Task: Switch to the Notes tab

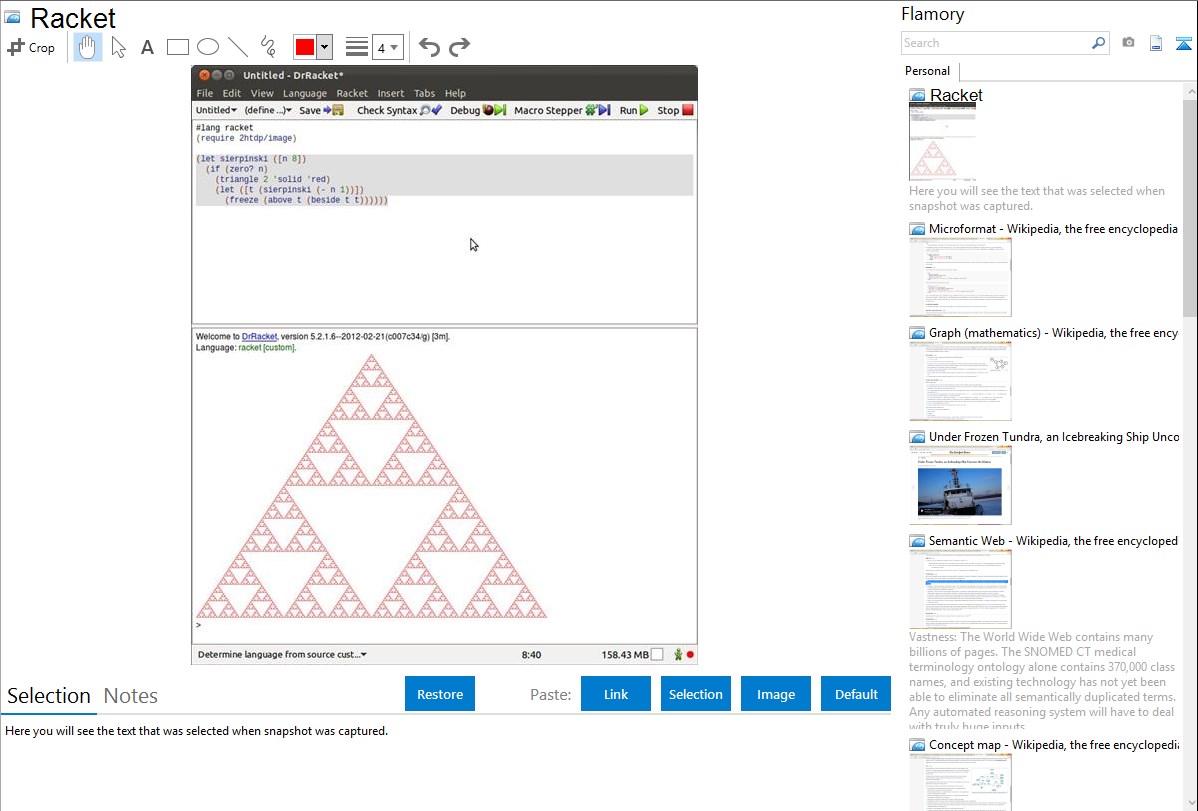Action: pos(131,696)
